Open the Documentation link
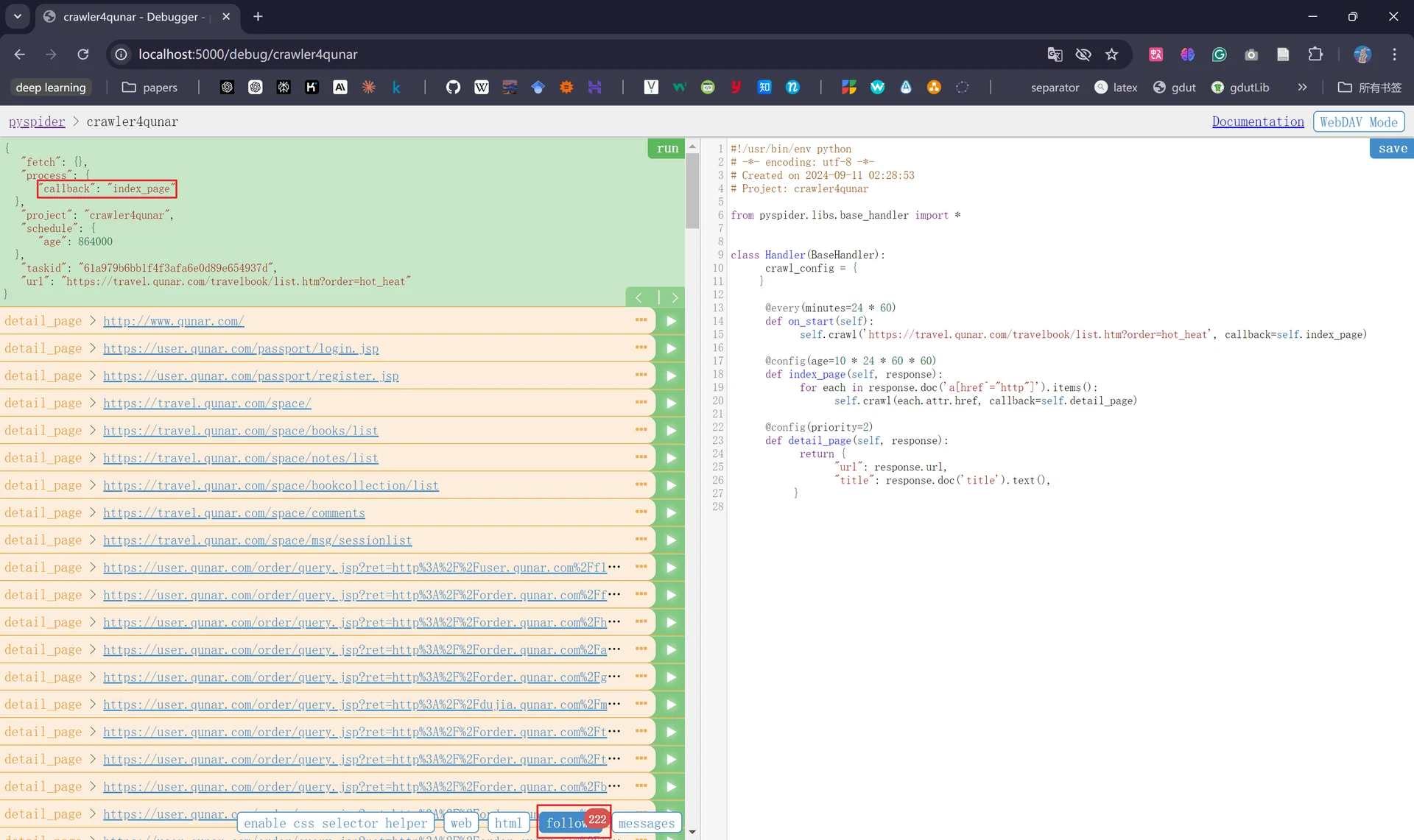Image resolution: width=1414 pixels, height=840 pixels. (1258, 121)
